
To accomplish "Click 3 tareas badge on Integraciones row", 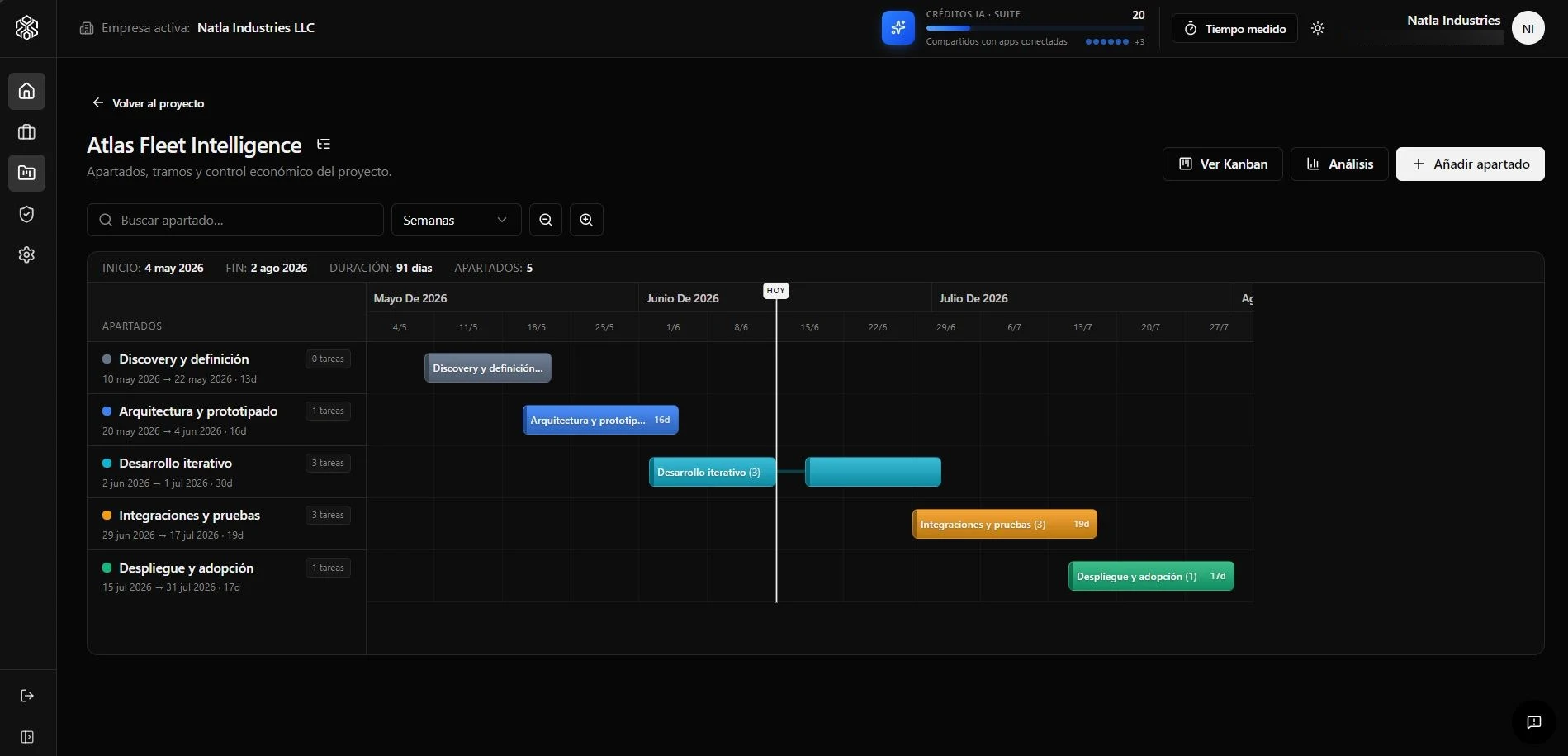I will (328, 515).
